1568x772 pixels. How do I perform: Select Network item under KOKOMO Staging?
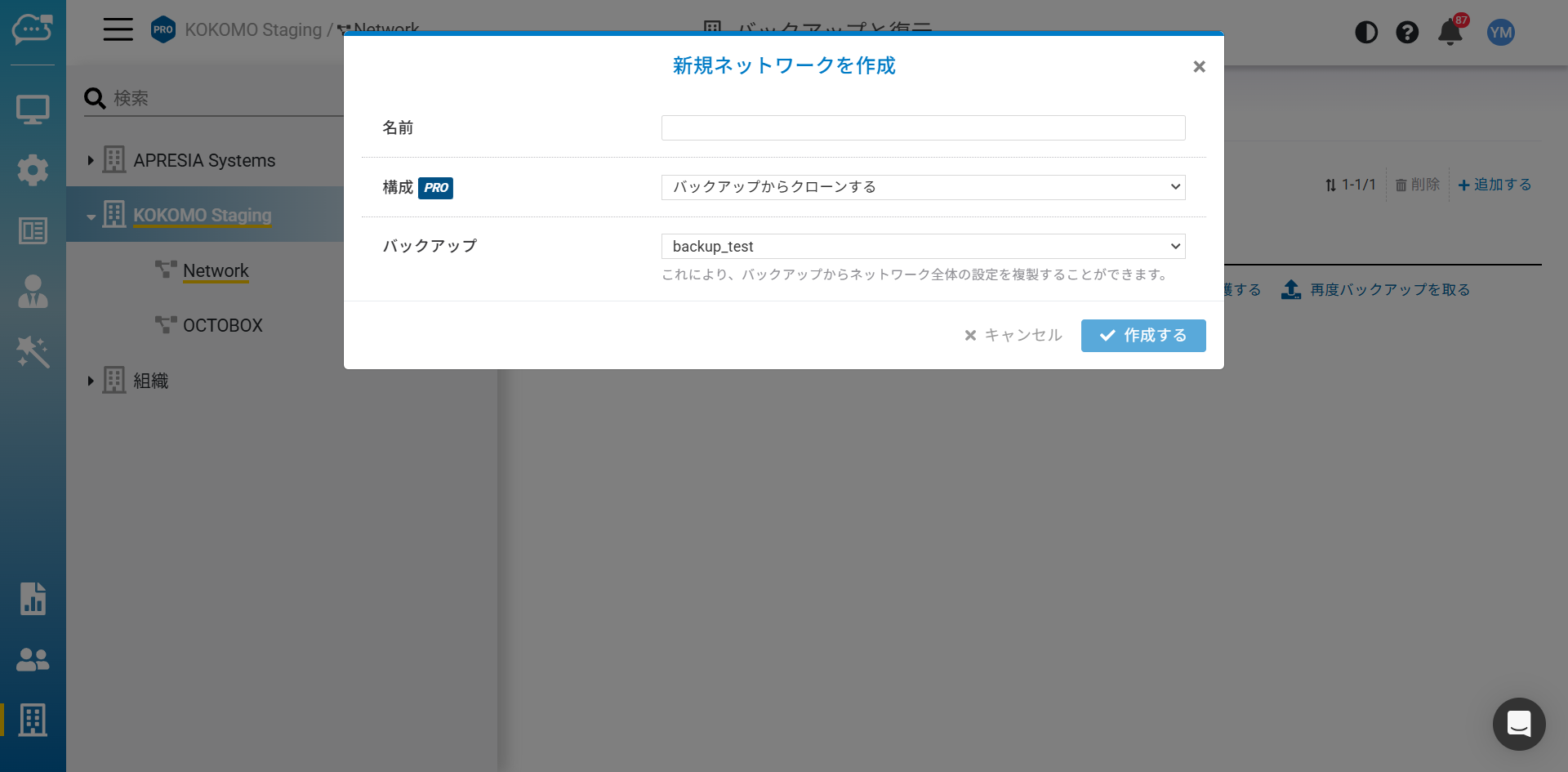(216, 270)
